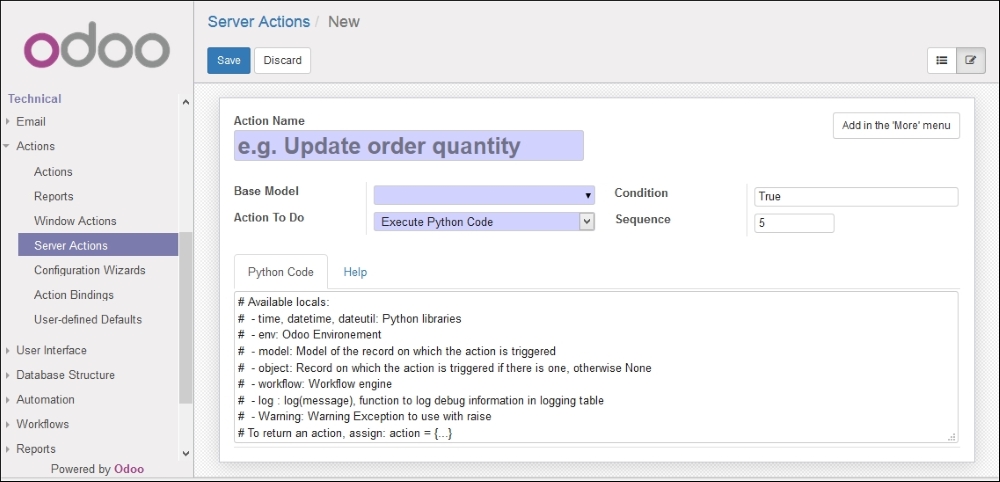Switch to list view icon
The height and width of the screenshot is (482, 1000).
pyautogui.click(x=941, y=60)
